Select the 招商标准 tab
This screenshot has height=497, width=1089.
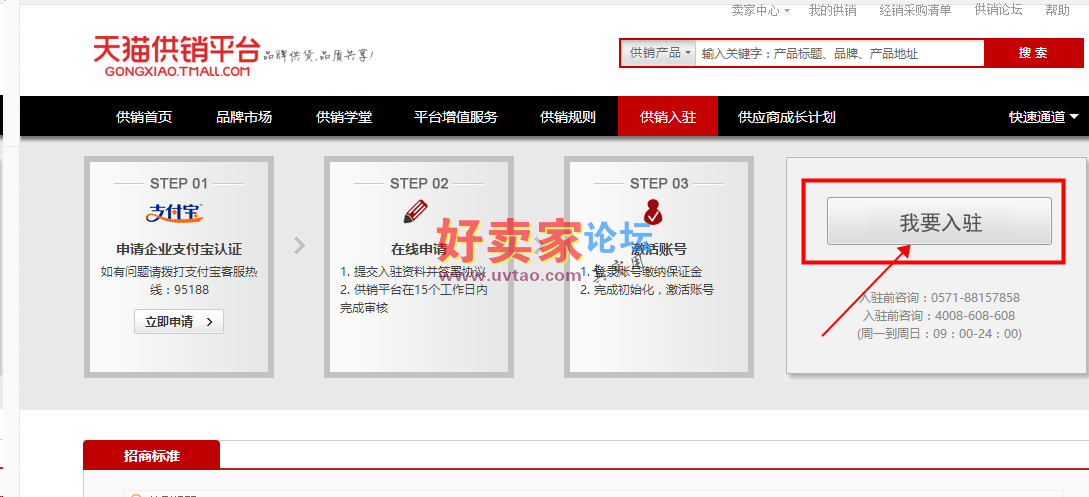coord(152,455)
